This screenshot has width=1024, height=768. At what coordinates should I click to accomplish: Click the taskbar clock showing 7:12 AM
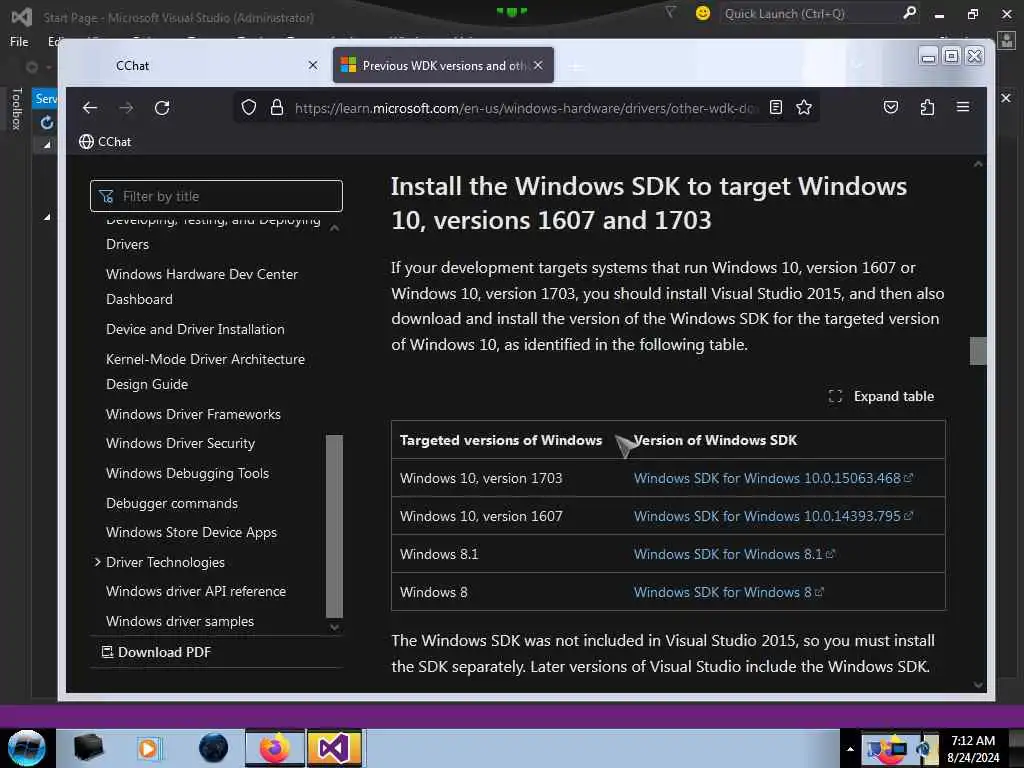click(x=973, y=749)
